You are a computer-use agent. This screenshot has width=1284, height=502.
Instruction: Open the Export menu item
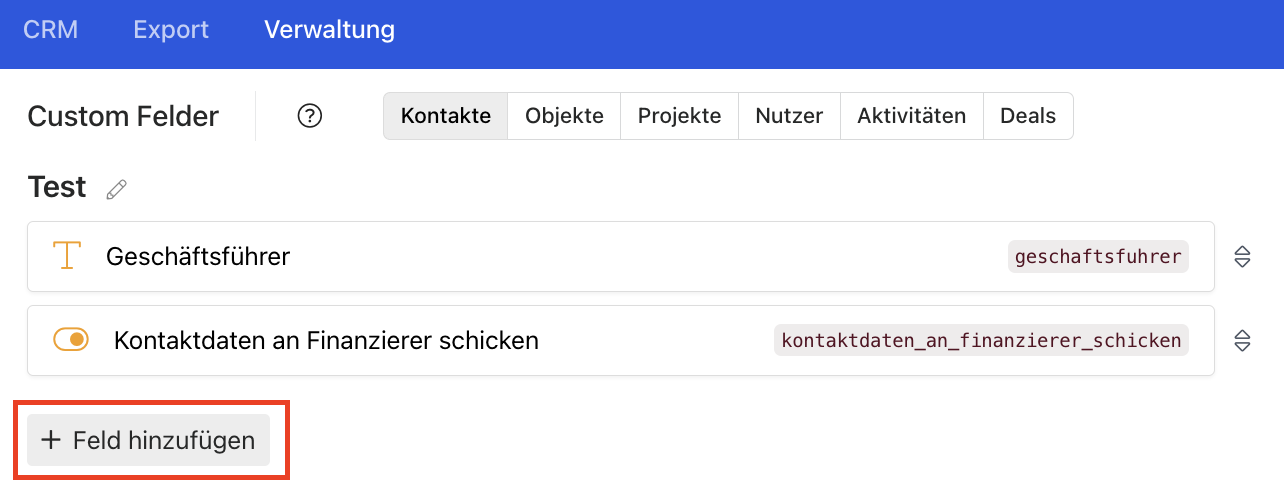(x=171, y=30)
